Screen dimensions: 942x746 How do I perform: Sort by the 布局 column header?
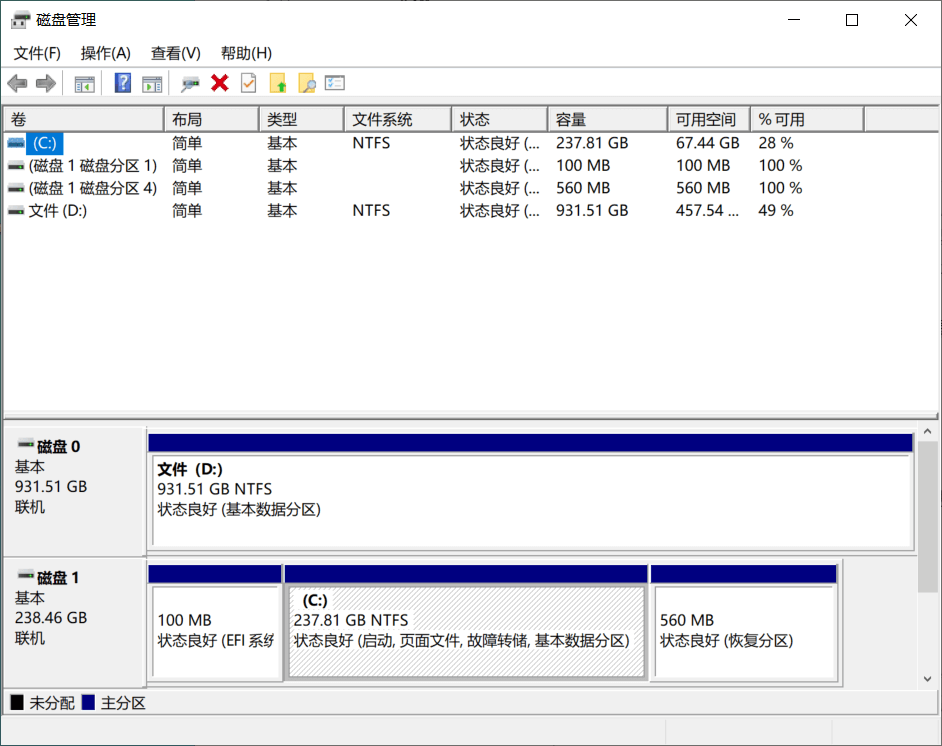pyautogui.click(x=211, y=120)
